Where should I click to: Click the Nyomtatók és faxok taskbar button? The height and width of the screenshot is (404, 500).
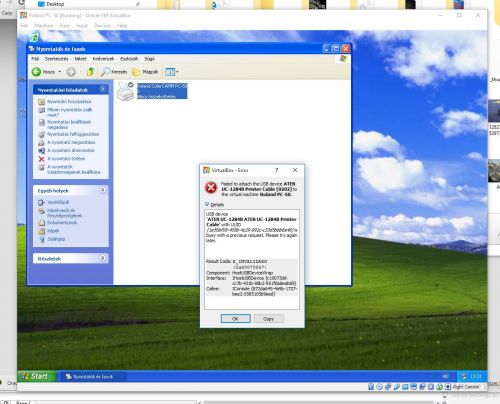click(x=93, y=377)
